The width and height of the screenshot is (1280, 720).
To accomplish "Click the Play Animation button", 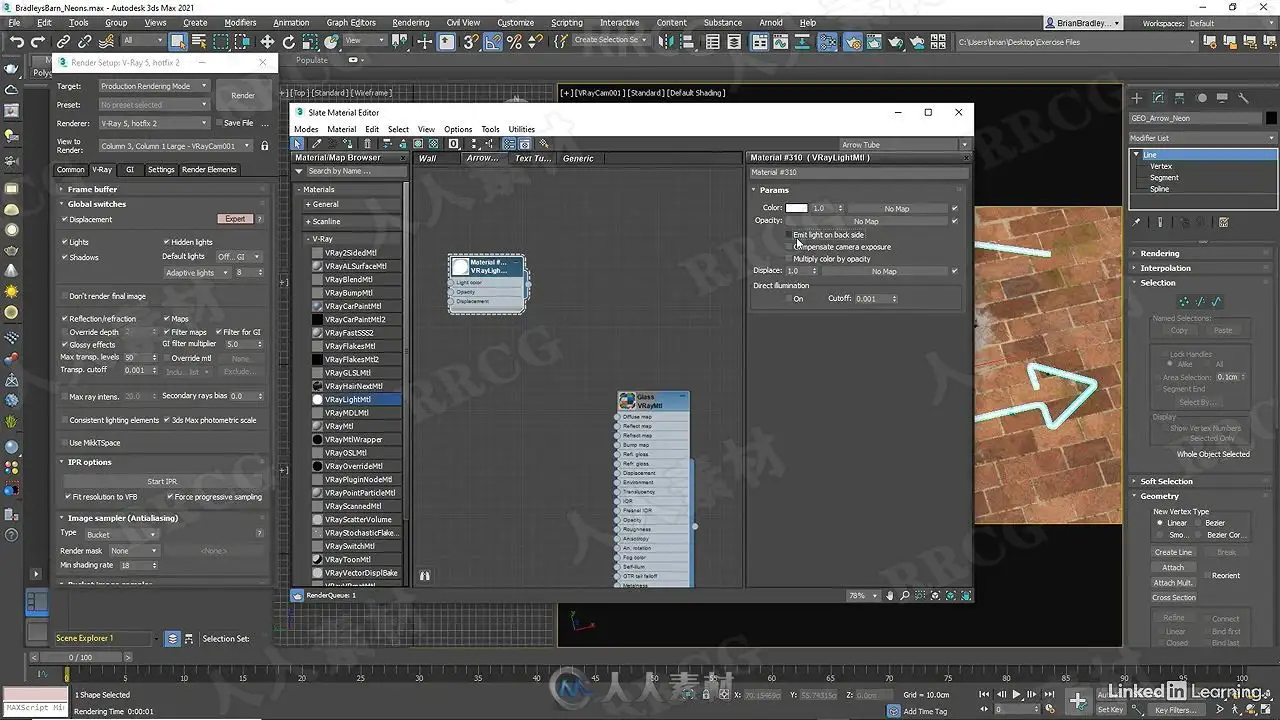I will point(1017,694).
